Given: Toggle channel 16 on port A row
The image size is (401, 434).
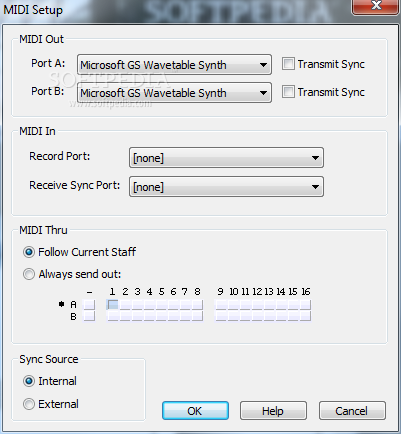Looking at the screenshot, I should [x=305, y=305].
